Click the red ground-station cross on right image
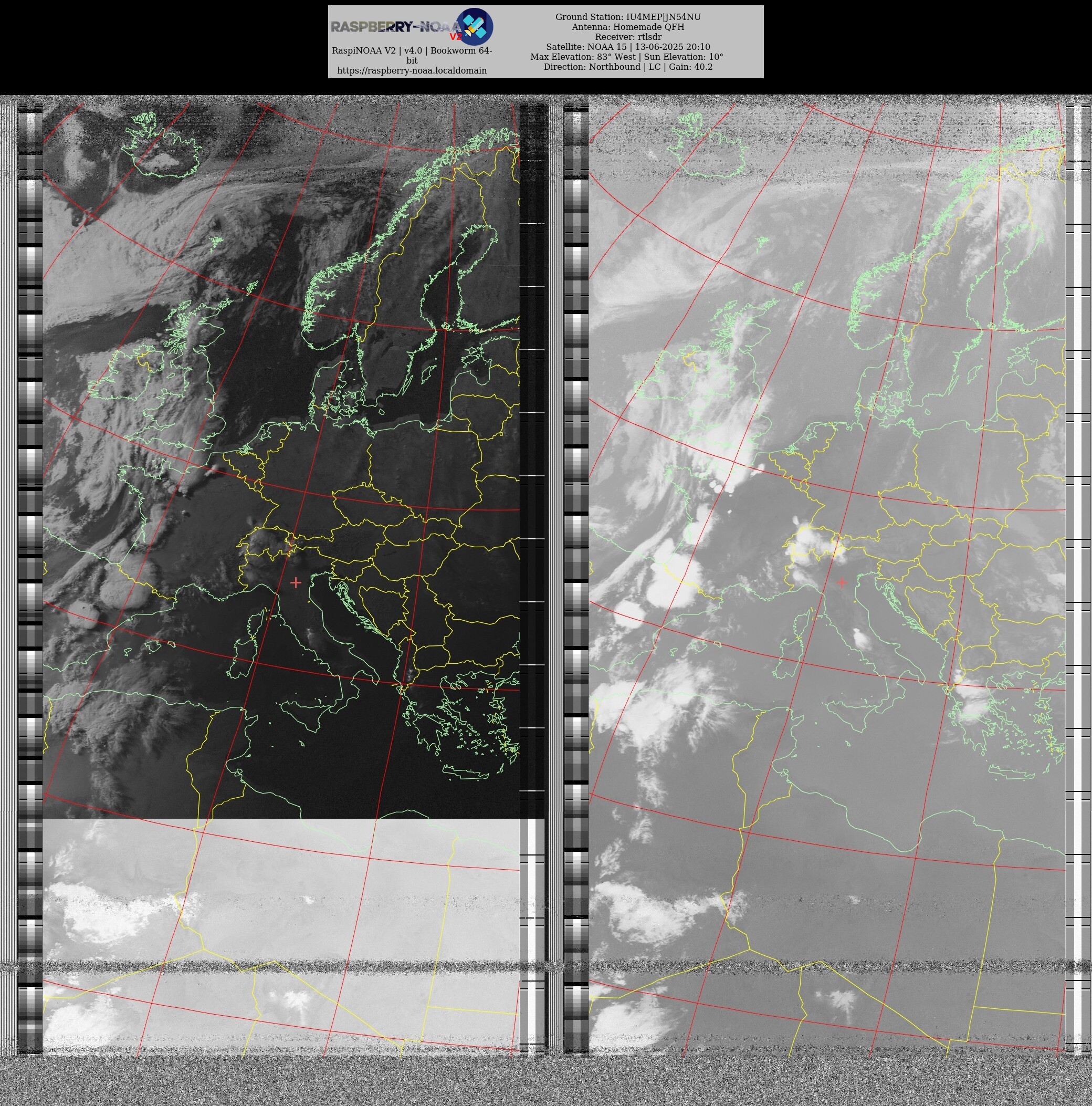Image resolution: width=1092 pixels, height=1106 pixels. (842, 582)
